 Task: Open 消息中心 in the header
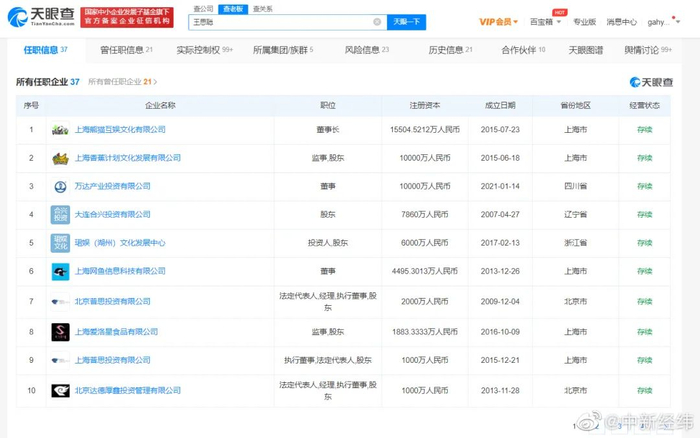click(x=621, y=22)
